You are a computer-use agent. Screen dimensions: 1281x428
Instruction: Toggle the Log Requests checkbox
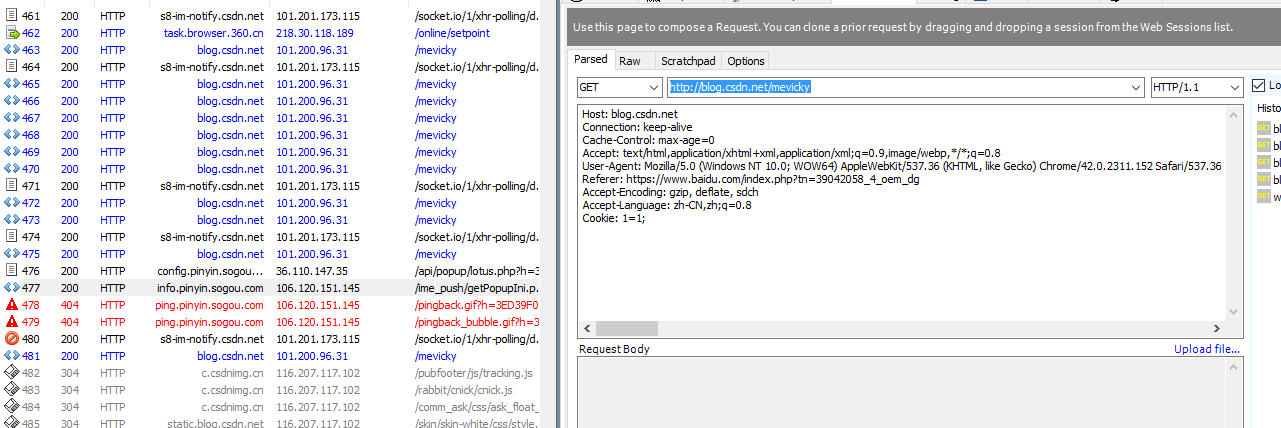[x=1259, y=86]
